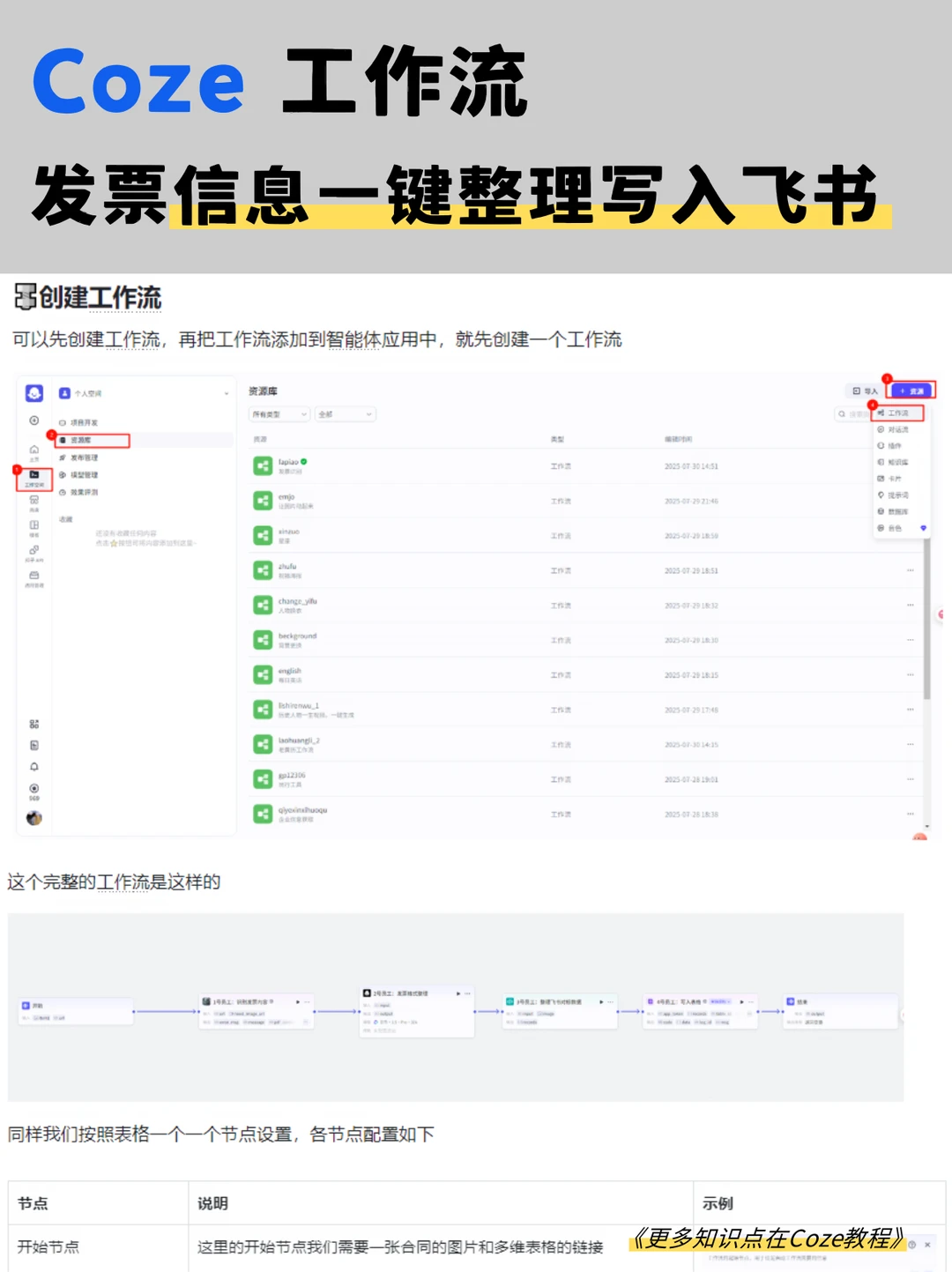
Task: Click the 结束 end node in the workflow
Action: [841, 1011]
